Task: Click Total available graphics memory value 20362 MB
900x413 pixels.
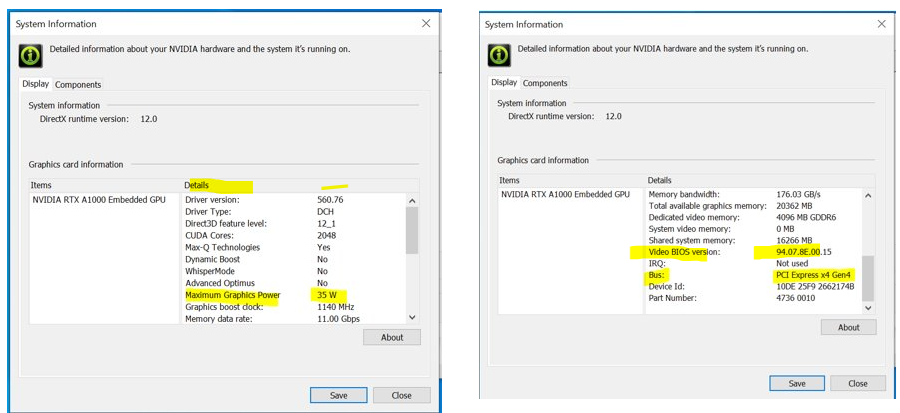Action: 794,206
